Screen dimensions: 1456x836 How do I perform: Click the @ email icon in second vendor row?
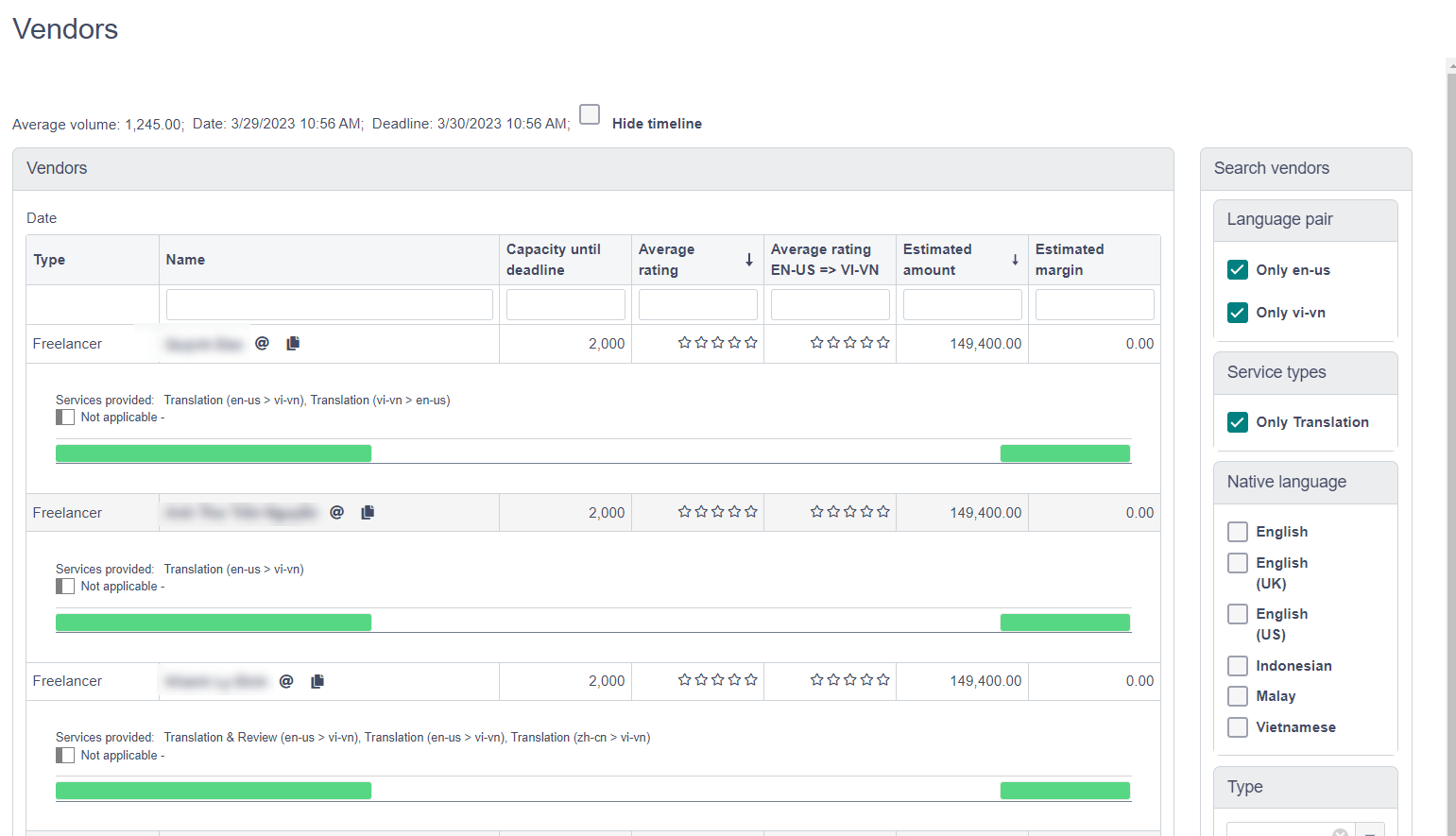[337, 512]
